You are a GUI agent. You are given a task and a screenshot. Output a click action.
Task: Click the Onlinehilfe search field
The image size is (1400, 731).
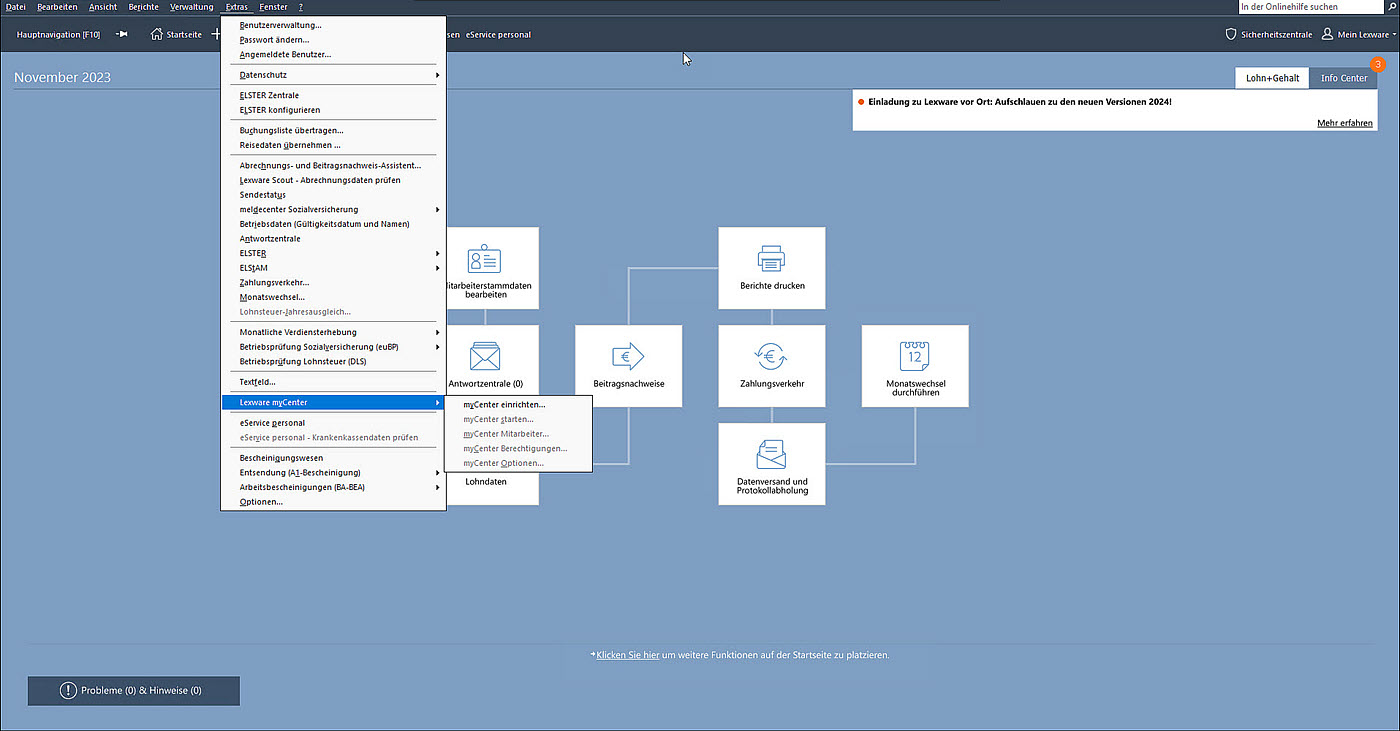1310,7
